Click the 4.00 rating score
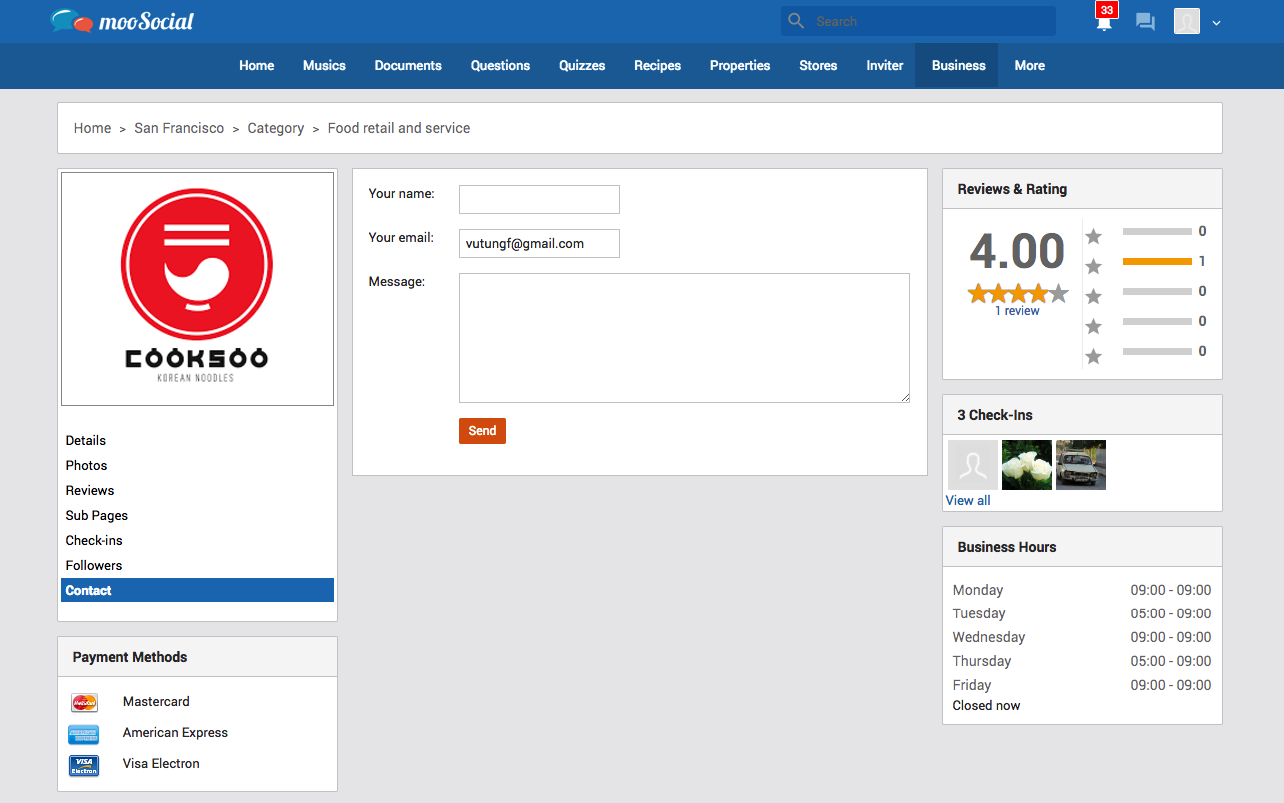The width and height of the screenshot is (1284, 803). point(1017,251)
